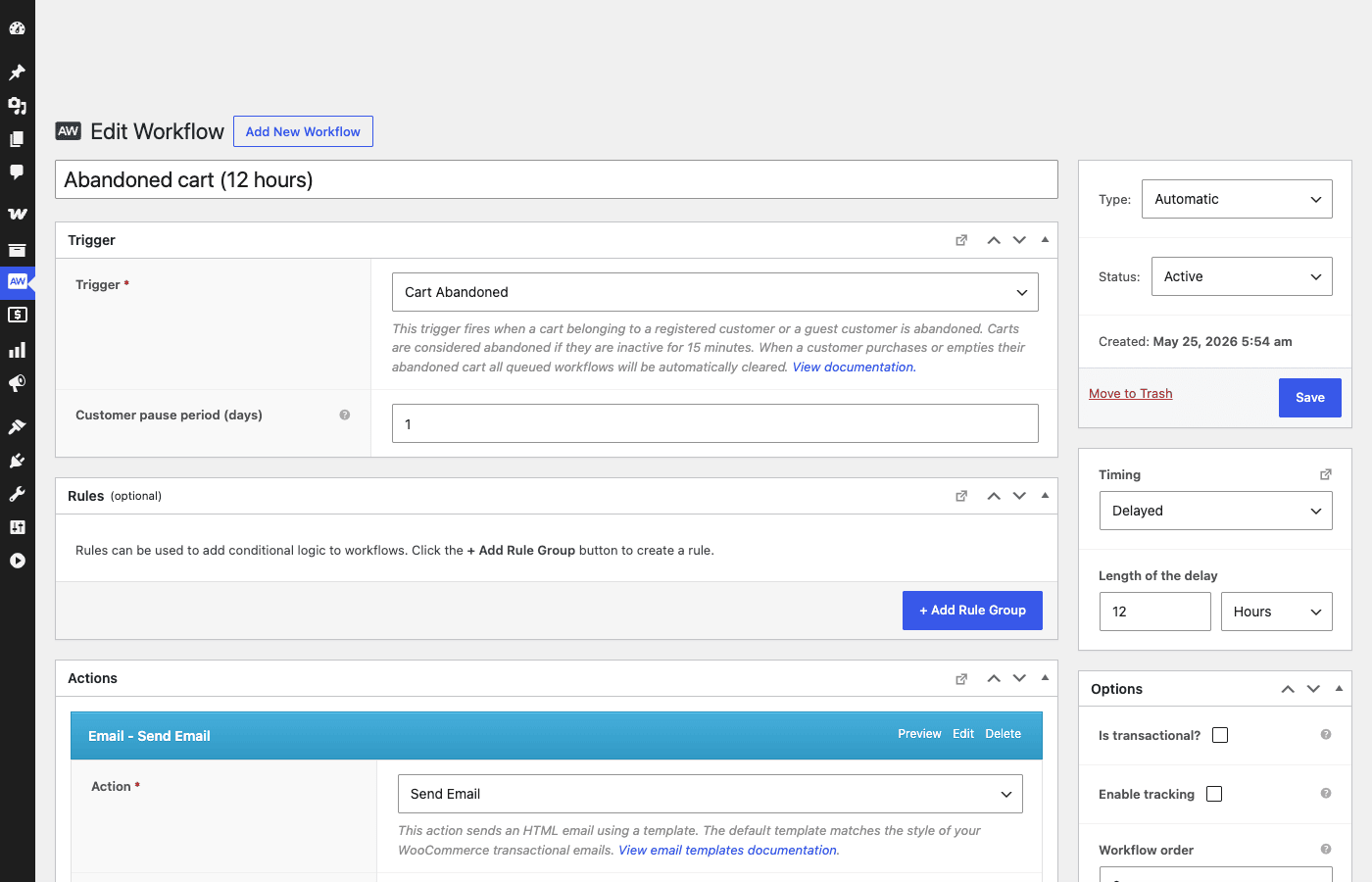The height and width of the screenshot is (882, 1372).
Task: Click the AW logo beside Edit Workflow
Action: 69,131
